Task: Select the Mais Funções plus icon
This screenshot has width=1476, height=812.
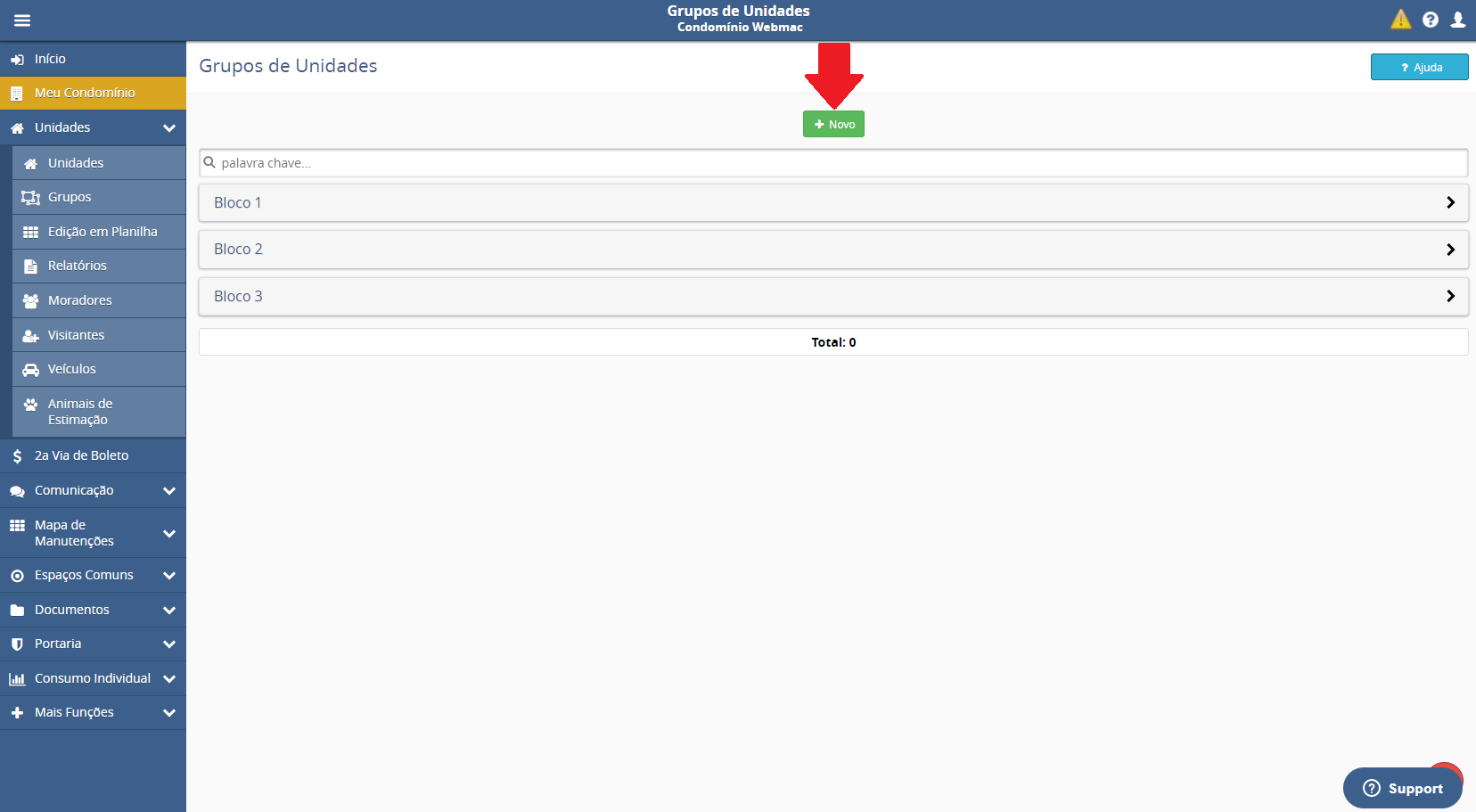Action: pos(17,713)
